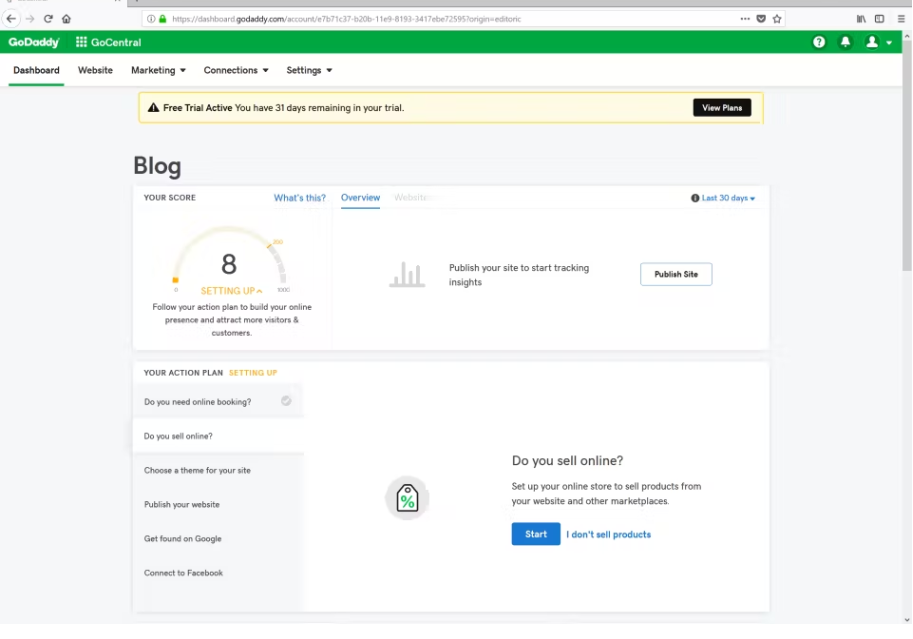Open Firefox hamburger menu
The image size is (913, 639).
901,19
